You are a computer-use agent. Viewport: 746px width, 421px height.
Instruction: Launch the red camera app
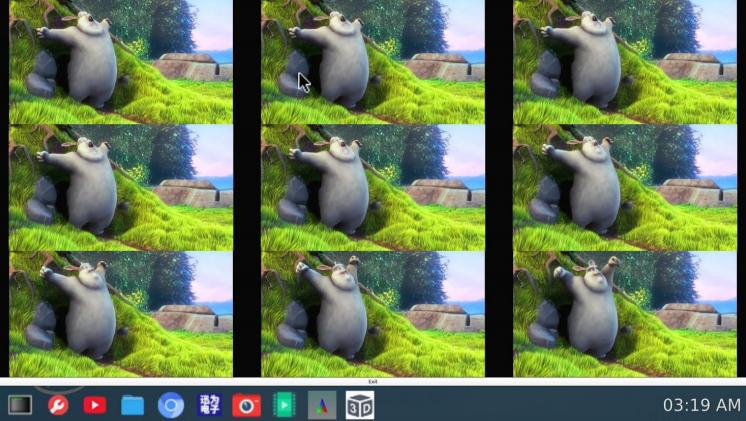click(246, 405)
